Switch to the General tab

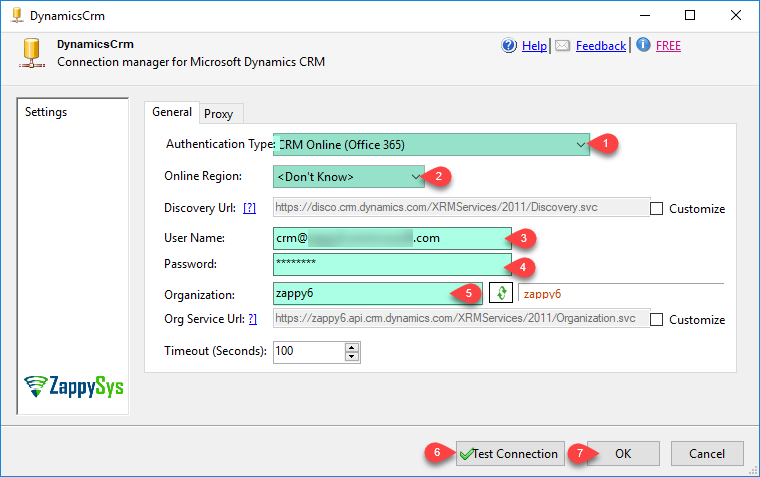coord(172,112)
